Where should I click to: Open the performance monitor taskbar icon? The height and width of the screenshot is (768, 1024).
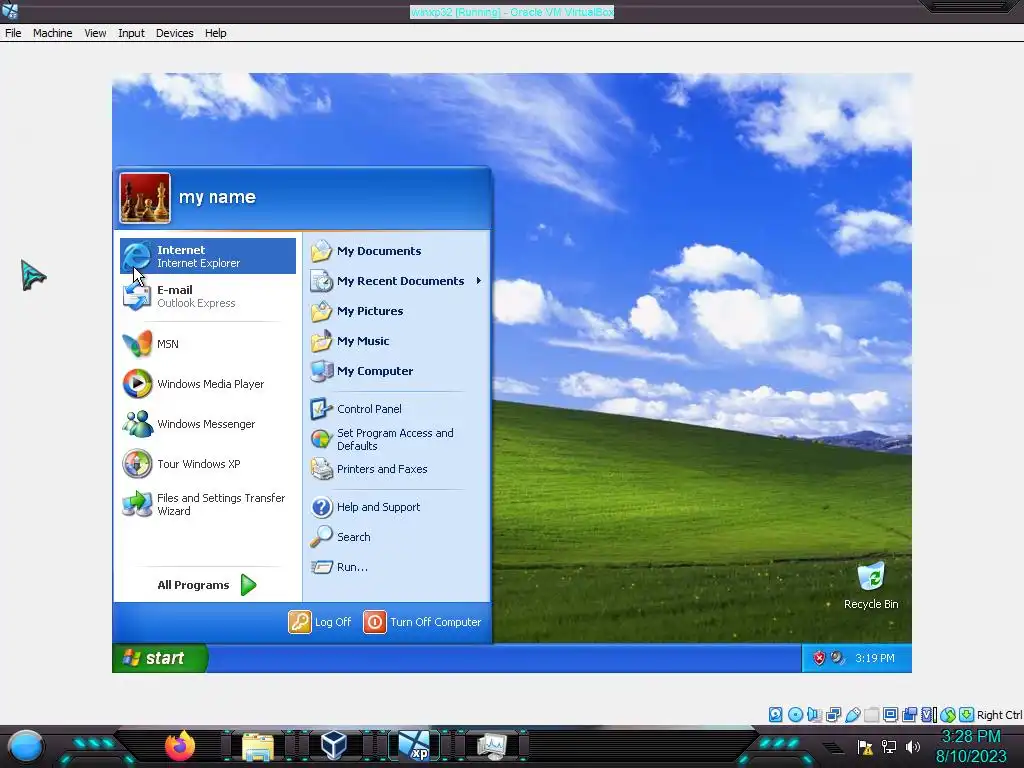point(492,746)
